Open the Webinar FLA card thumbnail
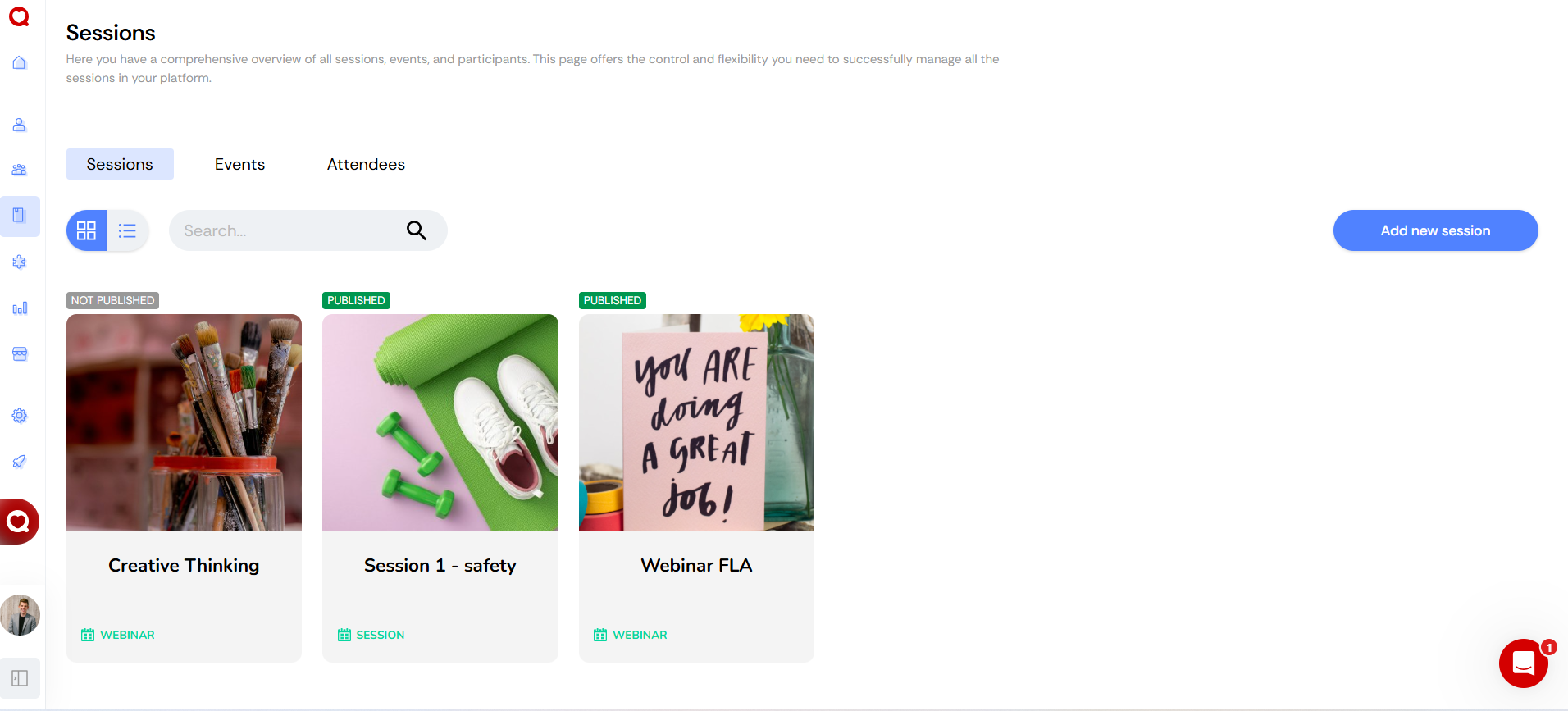This screenshot has width=1568, height=711. [696, 422]
